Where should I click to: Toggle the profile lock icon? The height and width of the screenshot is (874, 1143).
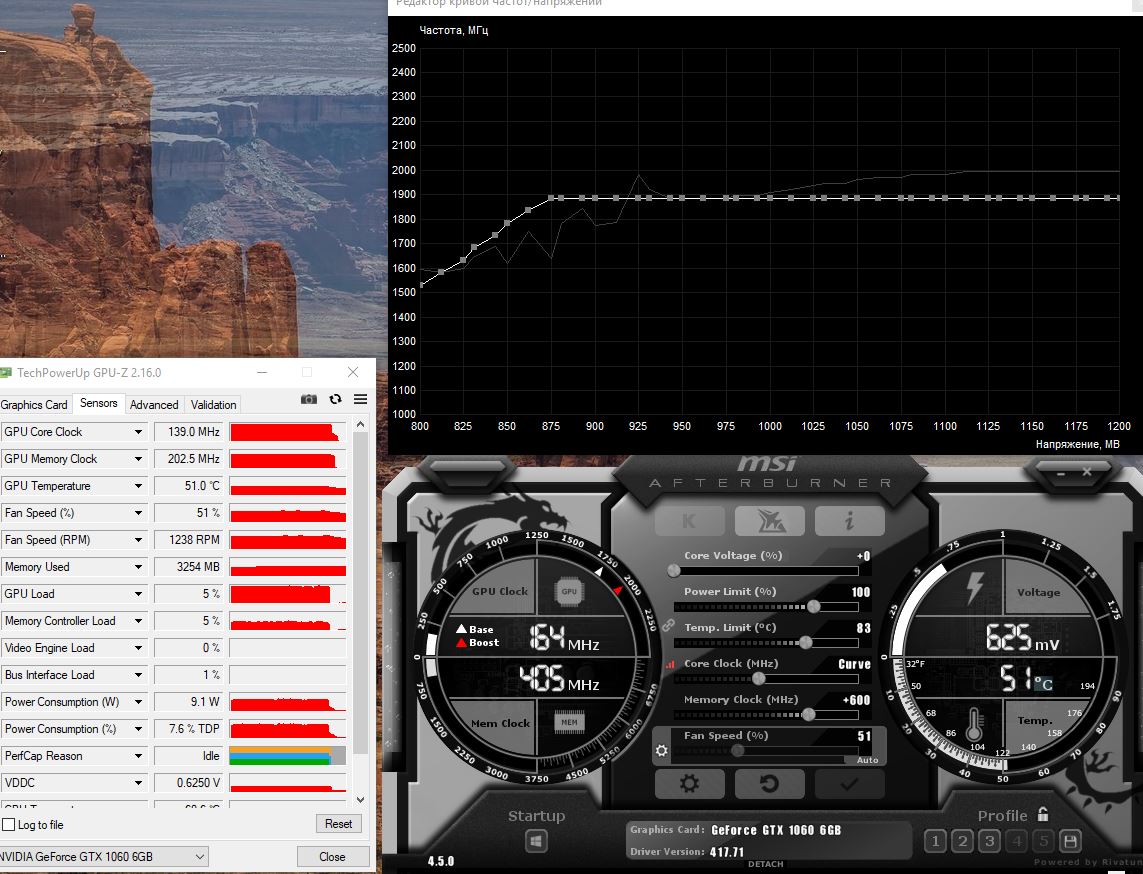(x=1043, y=814)
